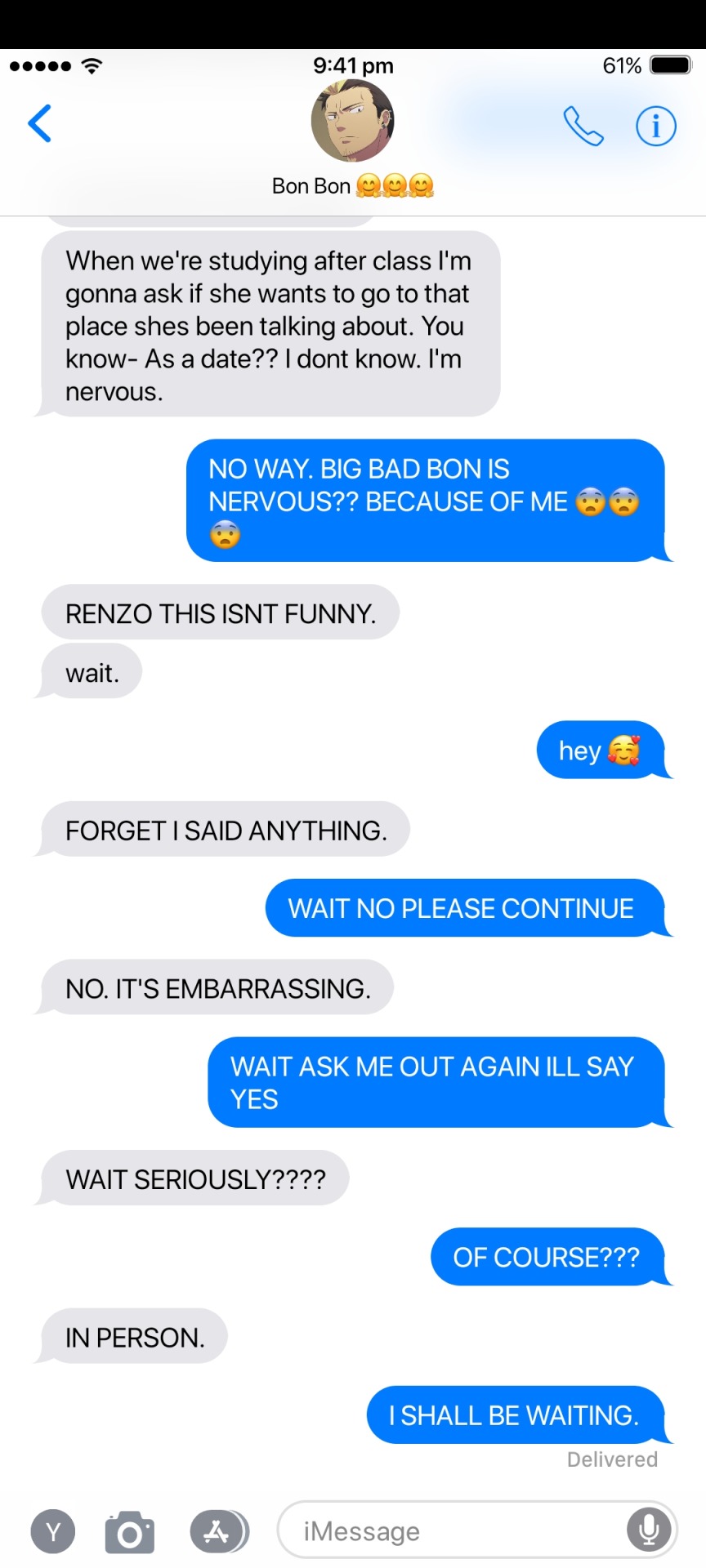Tap the microphone to record audio message
The width and height of the screenshot is (706, 1568).
pos(649,1530)
